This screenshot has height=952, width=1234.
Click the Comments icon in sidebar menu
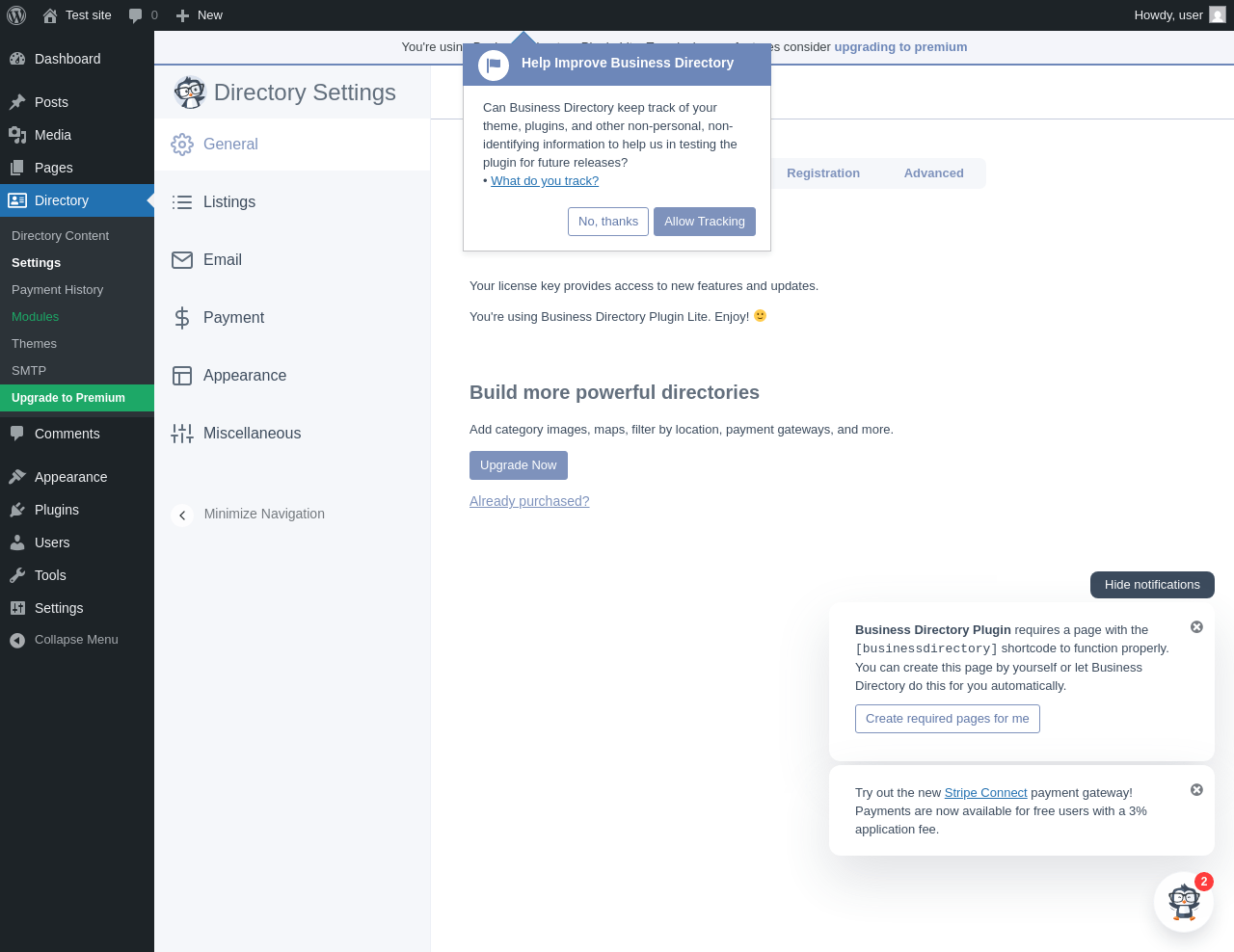17,434
